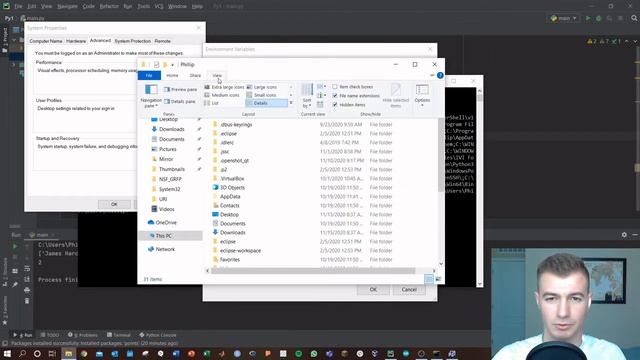This screenshot has width=640, height=360.
Task: Click the taskbar search magnifier
Action: pos(22,353)
